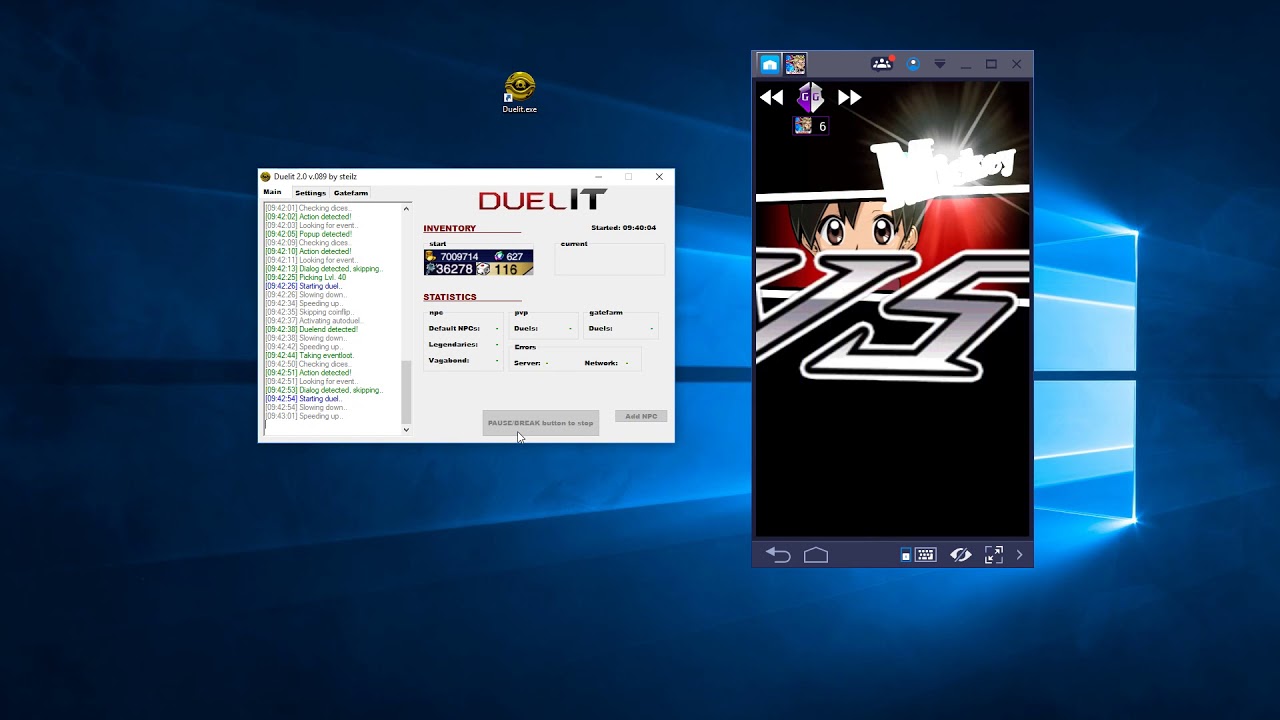Click the Android back arrow in BlueStacks
The height and width of the screenshot is (720, 1280).
pyautogui.click(x=778, y=555)
